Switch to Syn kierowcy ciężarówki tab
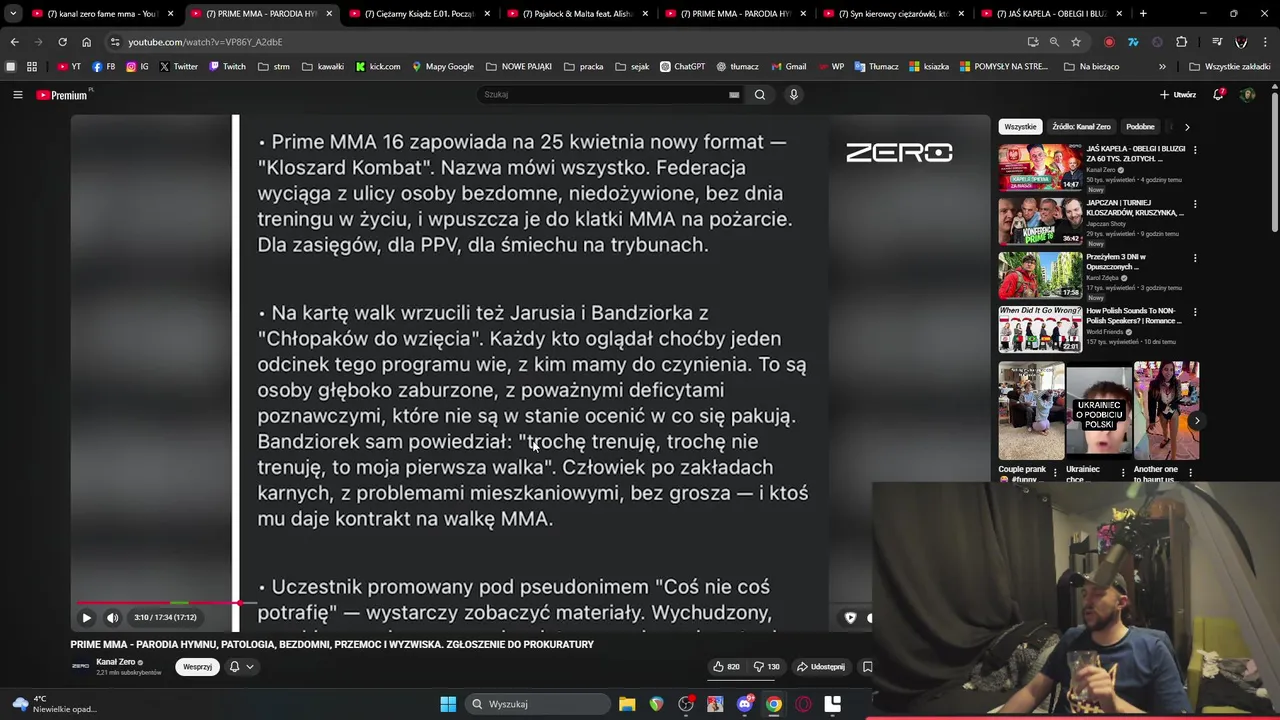 [894, 14]
